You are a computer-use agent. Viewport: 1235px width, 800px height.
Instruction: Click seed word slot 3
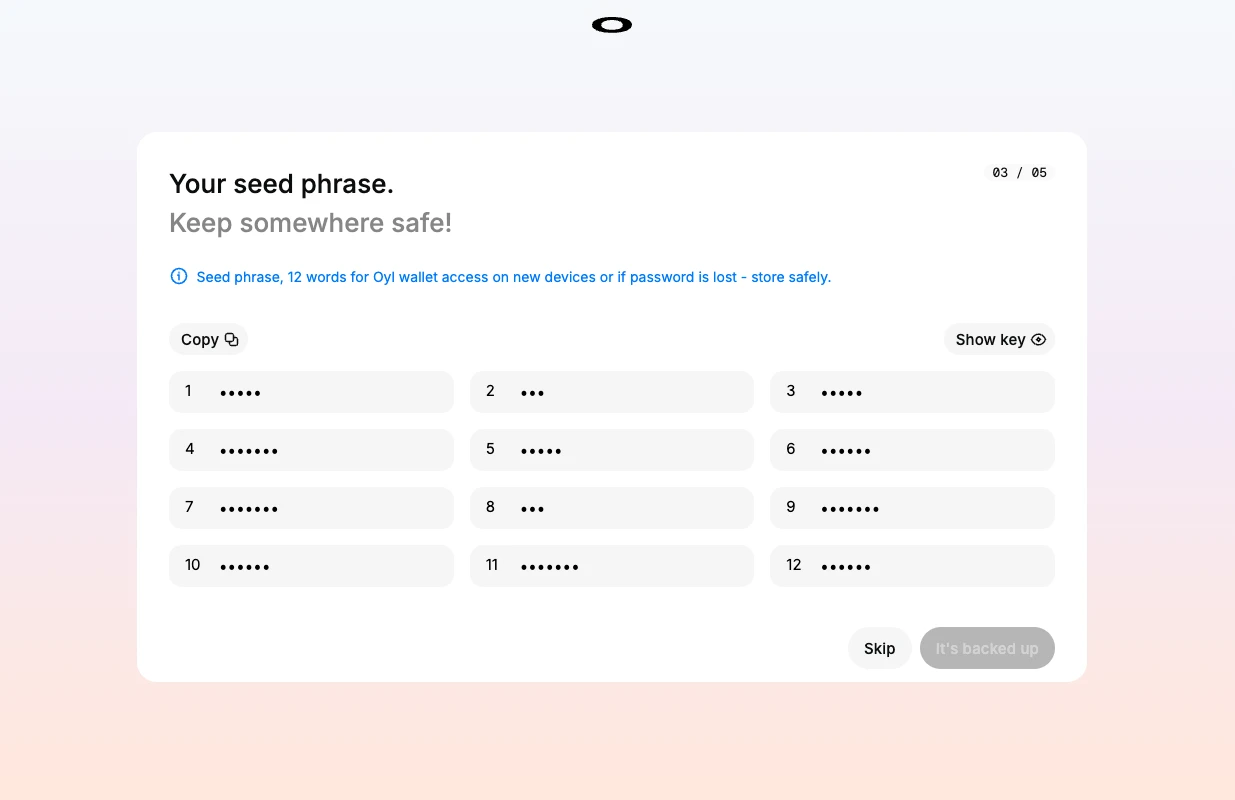912,392
